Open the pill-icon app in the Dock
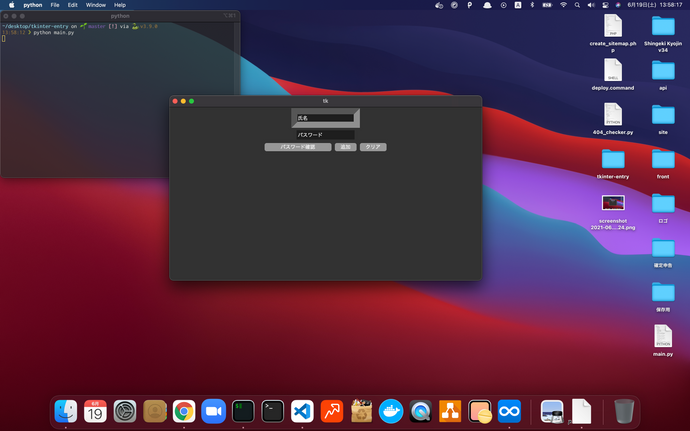Screen dimensions: 690x431 tap(480, 411)
